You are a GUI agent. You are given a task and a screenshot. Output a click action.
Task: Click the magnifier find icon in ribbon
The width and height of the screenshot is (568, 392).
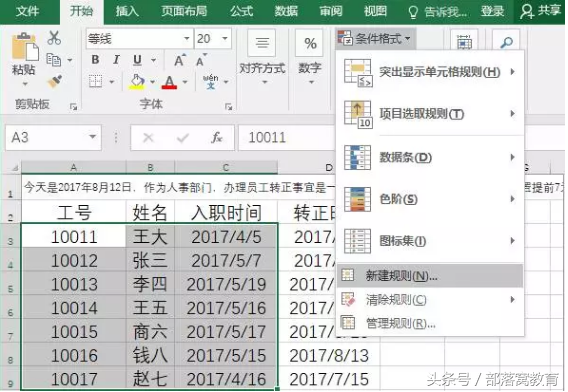506,43
